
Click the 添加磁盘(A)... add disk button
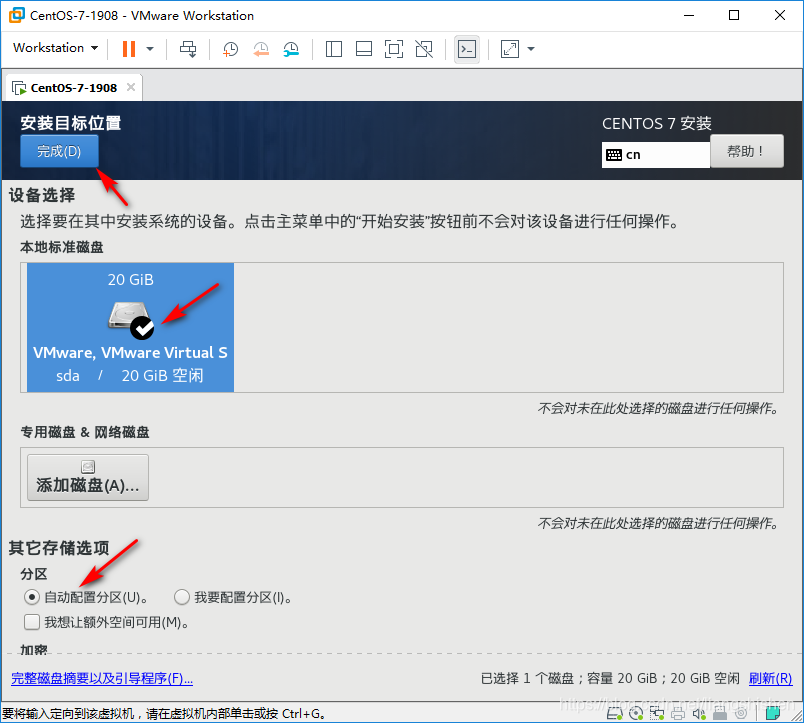coord(88,477)
